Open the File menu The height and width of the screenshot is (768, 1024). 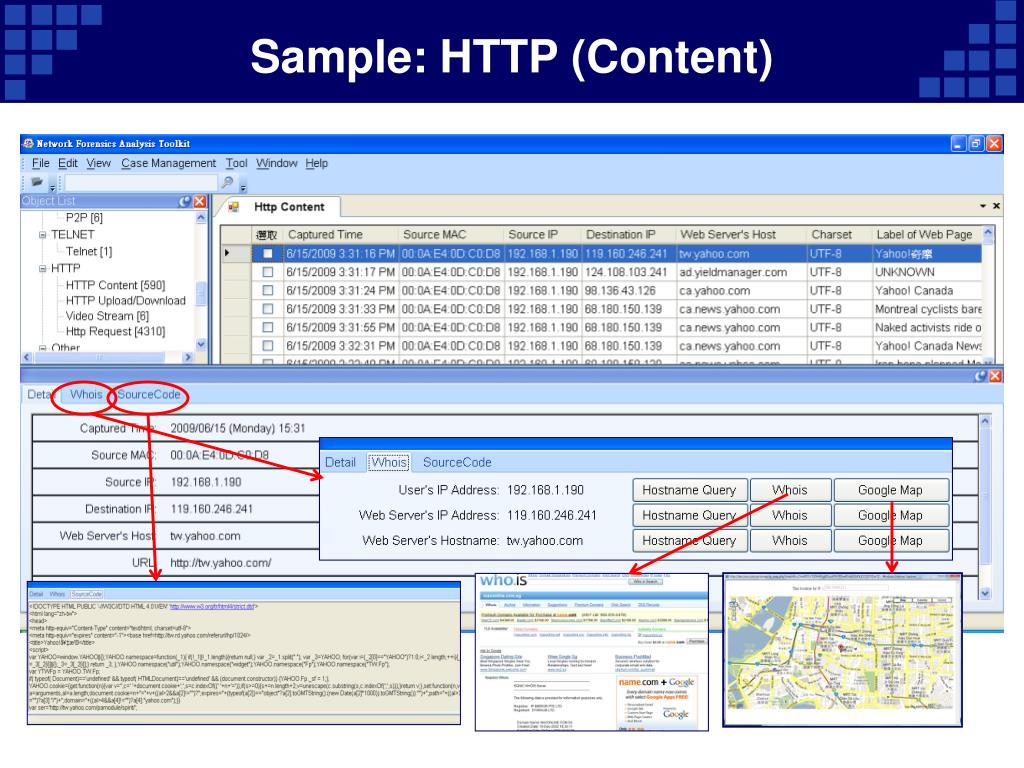(x=40, y=163)
